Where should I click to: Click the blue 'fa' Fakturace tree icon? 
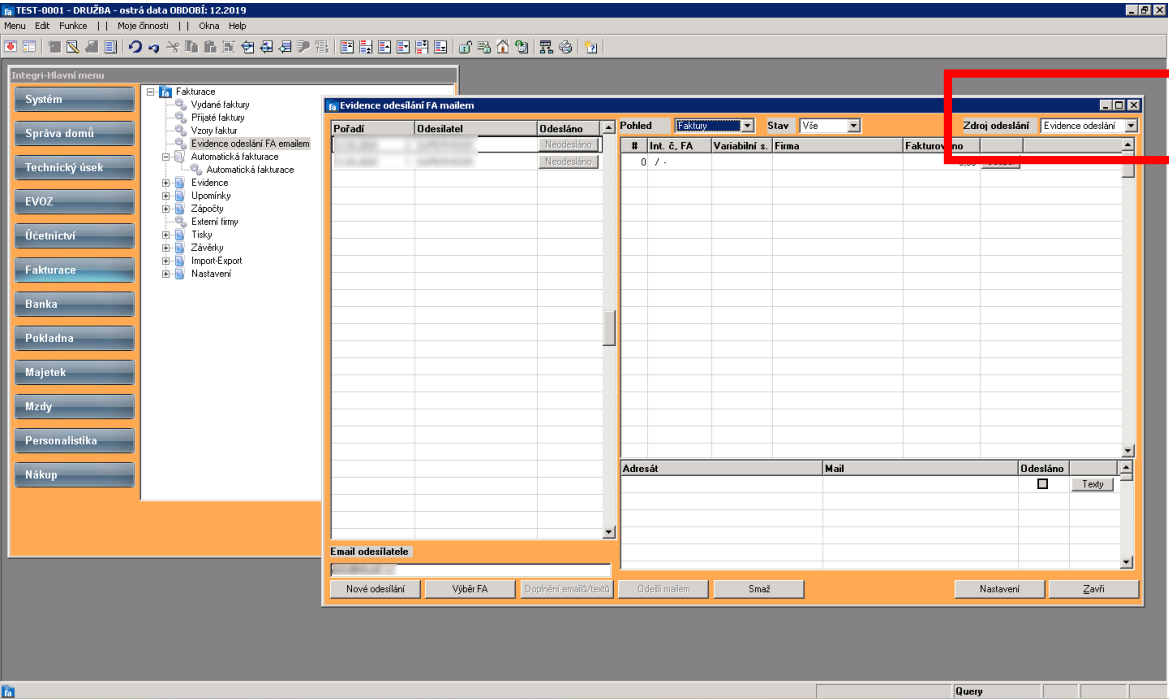point(166,92)
